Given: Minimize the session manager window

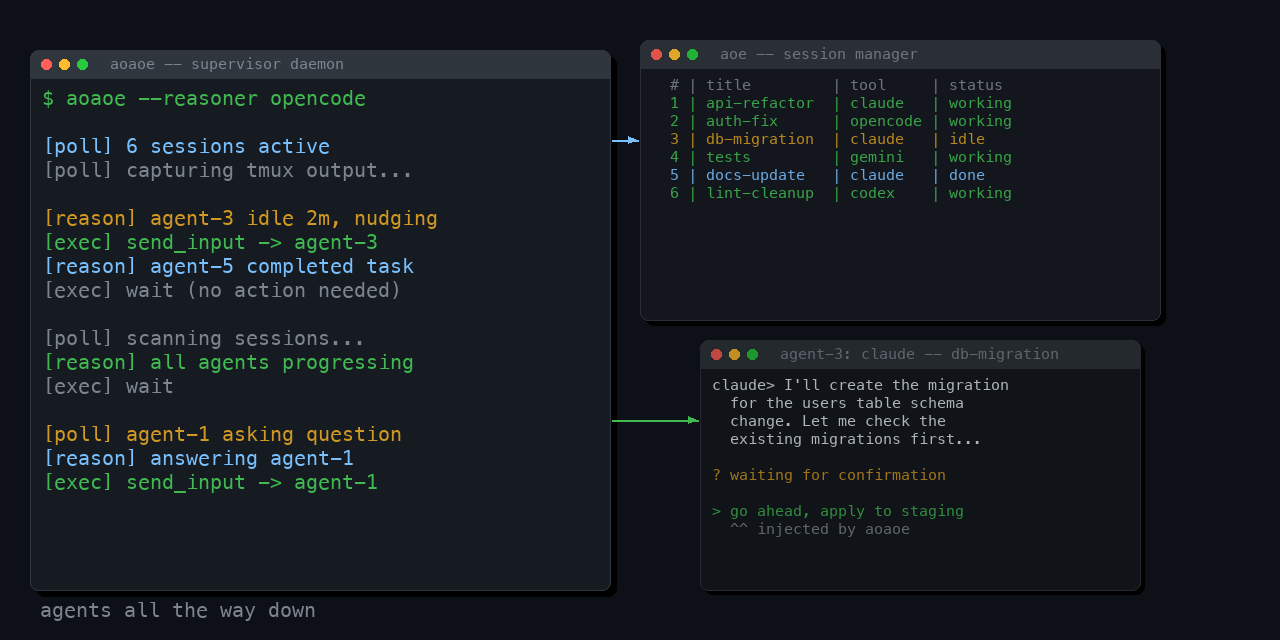Looking at the screenshot, I should (x=674, y=55).
